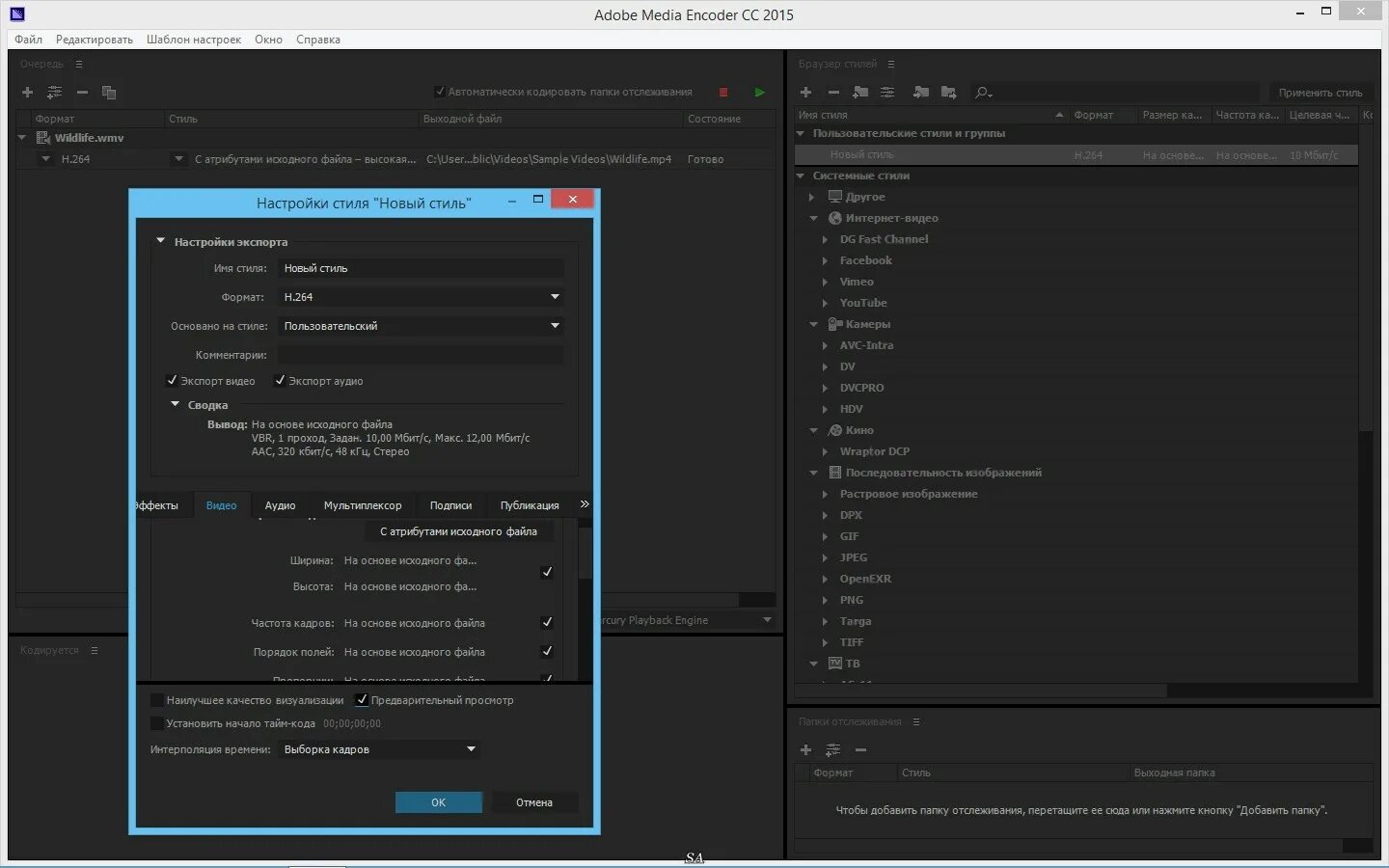Collapse Wildlife.wmv queue item
Image resolution: width=1389 pixels, height=868 pixels.
pos(22,138)
